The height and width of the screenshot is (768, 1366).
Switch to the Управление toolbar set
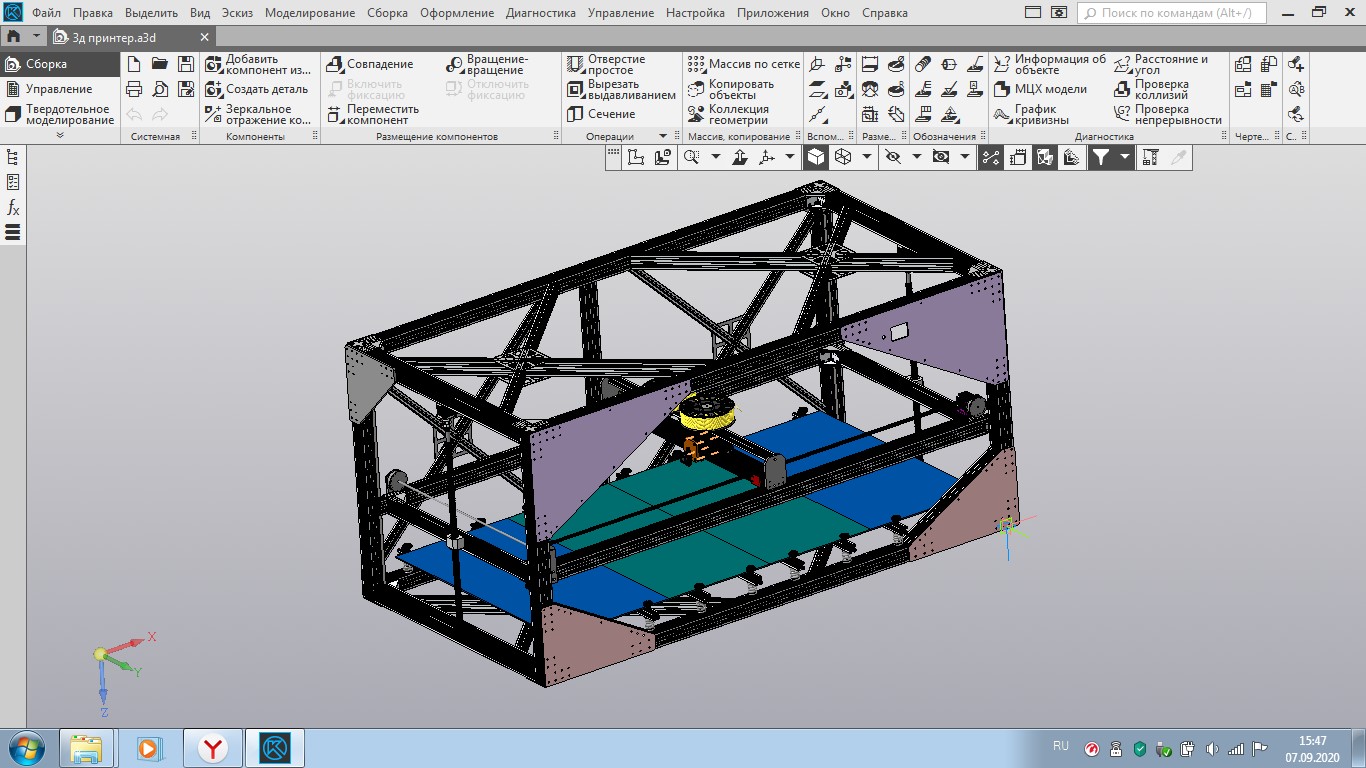59,89
